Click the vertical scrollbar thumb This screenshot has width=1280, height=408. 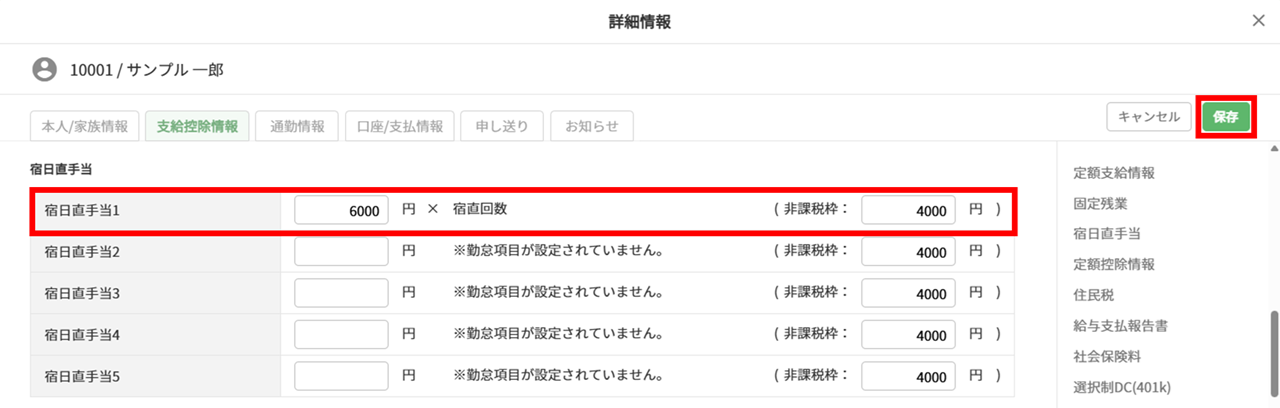[x=1274, y=355]
